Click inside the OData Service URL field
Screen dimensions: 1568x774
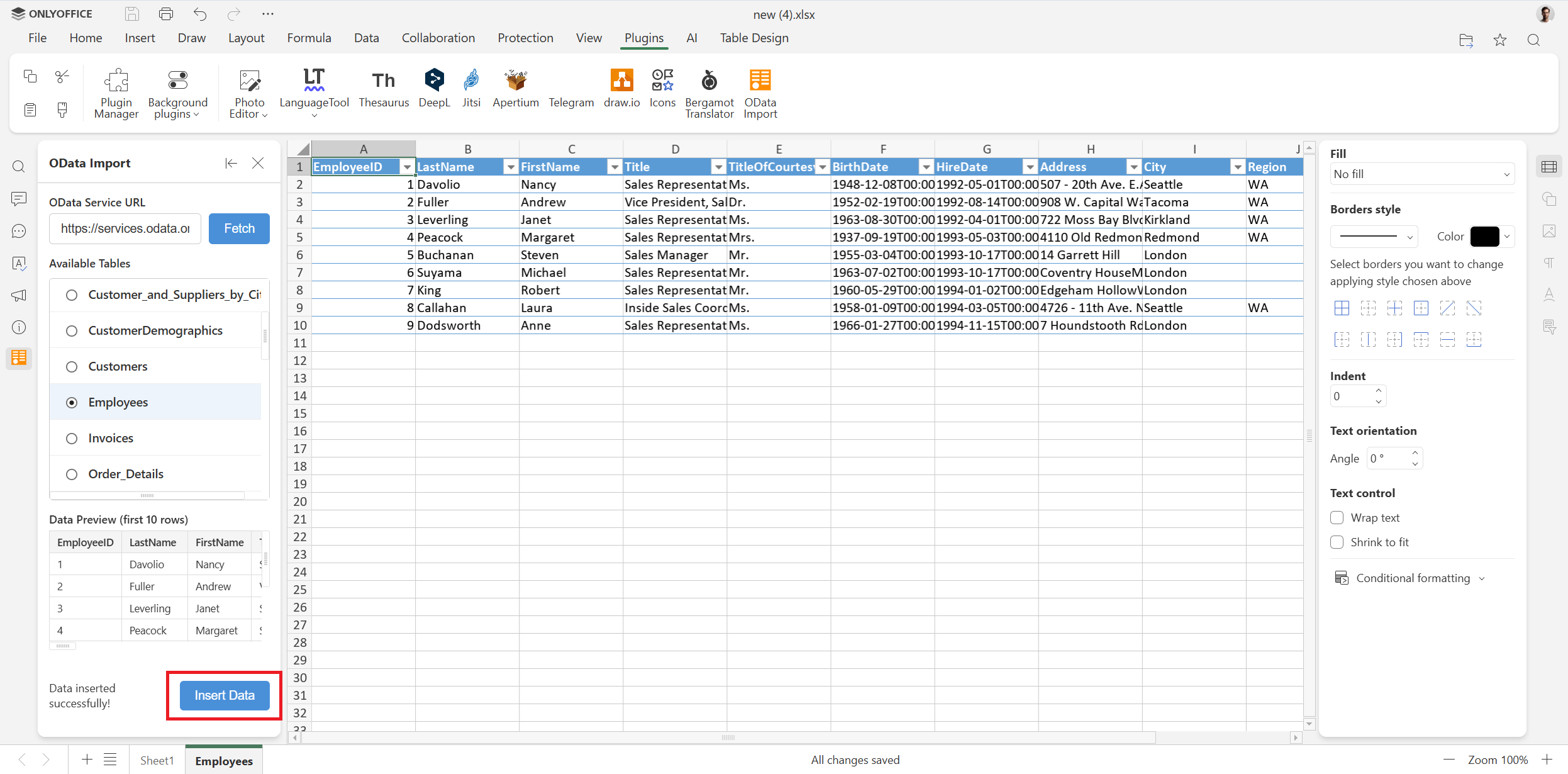pos(124,228)
